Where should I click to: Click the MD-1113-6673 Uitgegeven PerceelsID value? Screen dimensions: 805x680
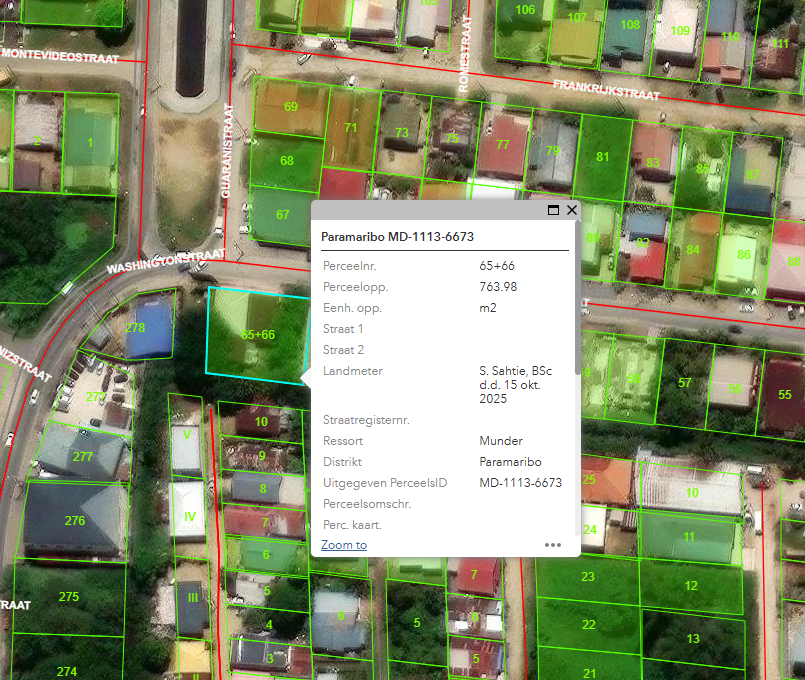[x=520, y=483]
